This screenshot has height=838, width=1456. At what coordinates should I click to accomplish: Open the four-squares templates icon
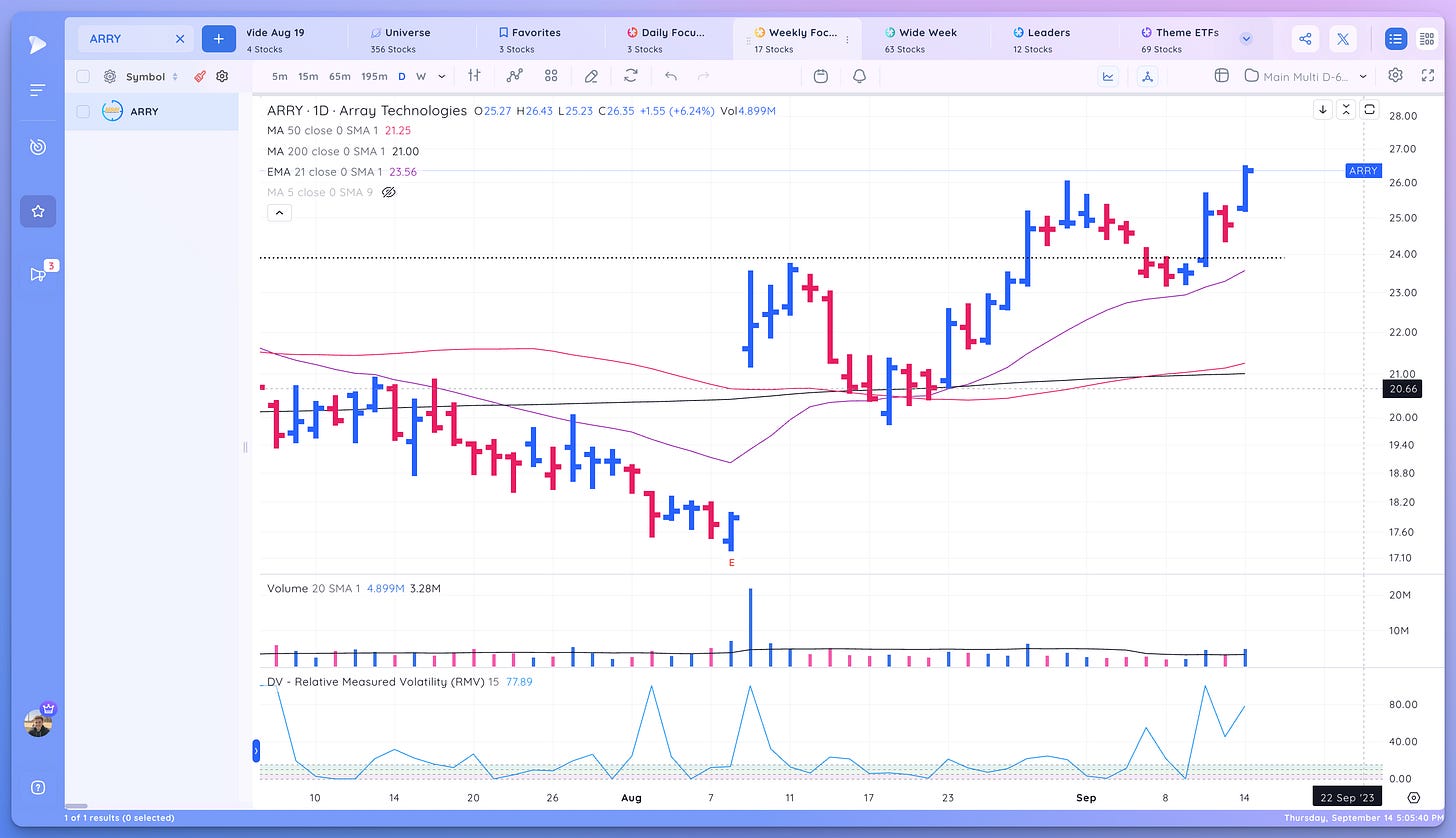tap(551, 76)
